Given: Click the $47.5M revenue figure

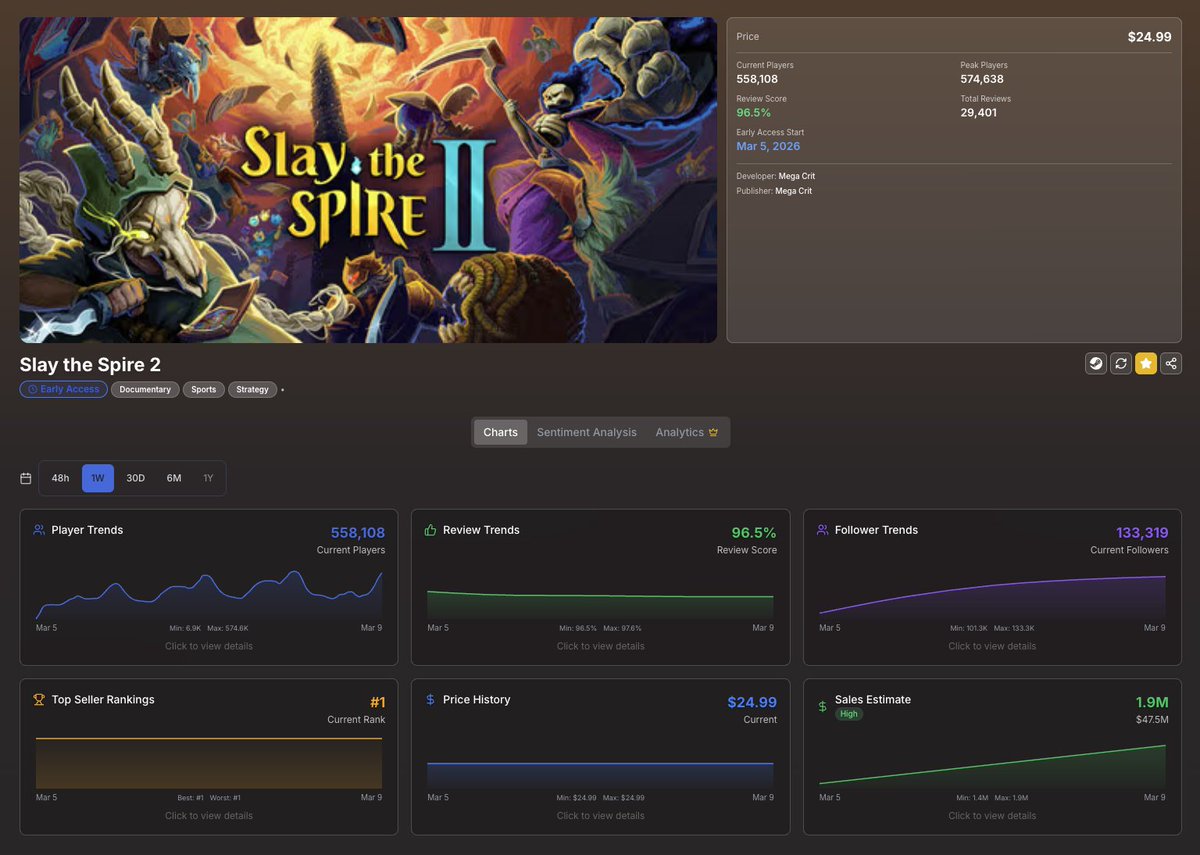Looking at the screenshot, I should [x=1152, y=719].
